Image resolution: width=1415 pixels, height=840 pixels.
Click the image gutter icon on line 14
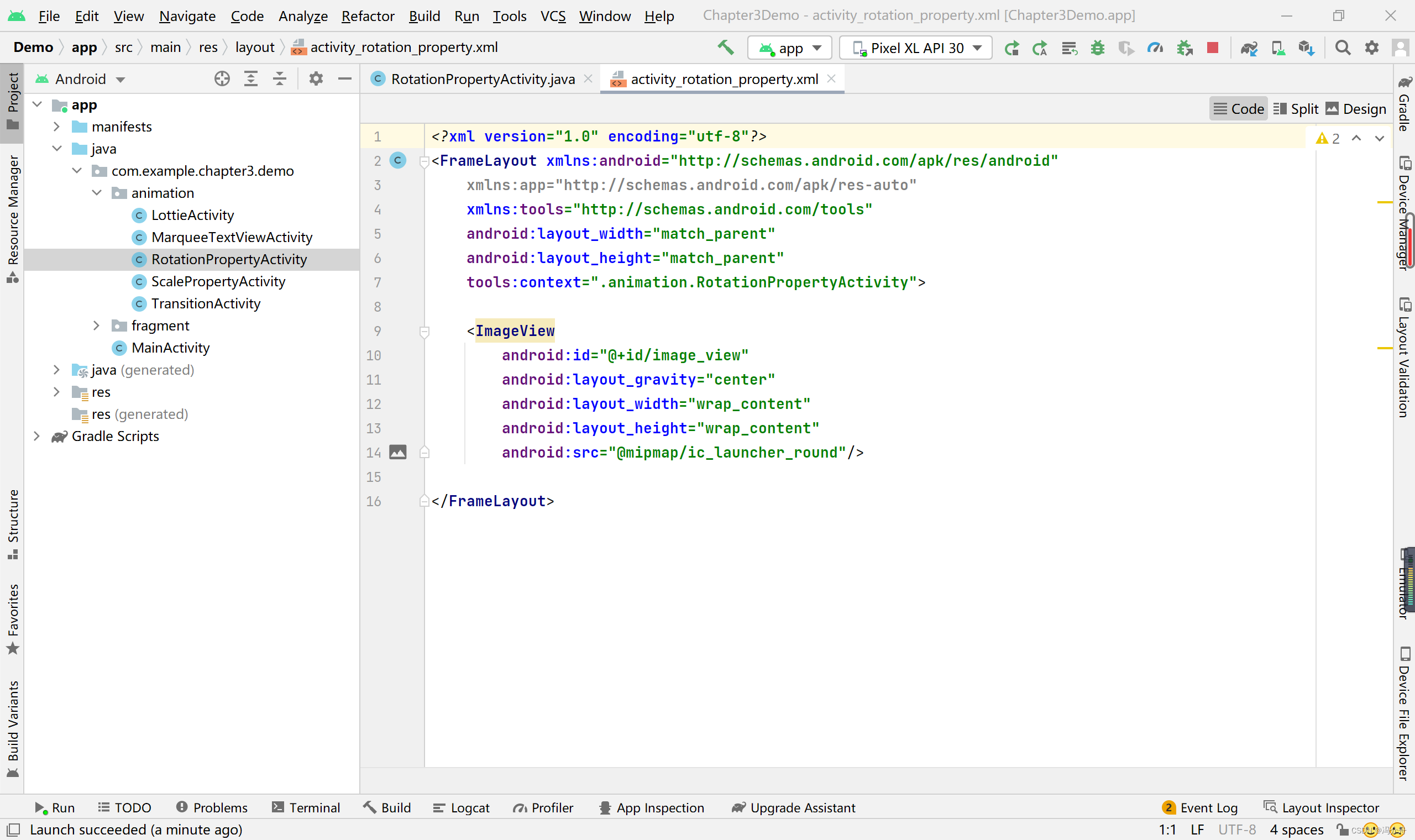coord(398,452)
